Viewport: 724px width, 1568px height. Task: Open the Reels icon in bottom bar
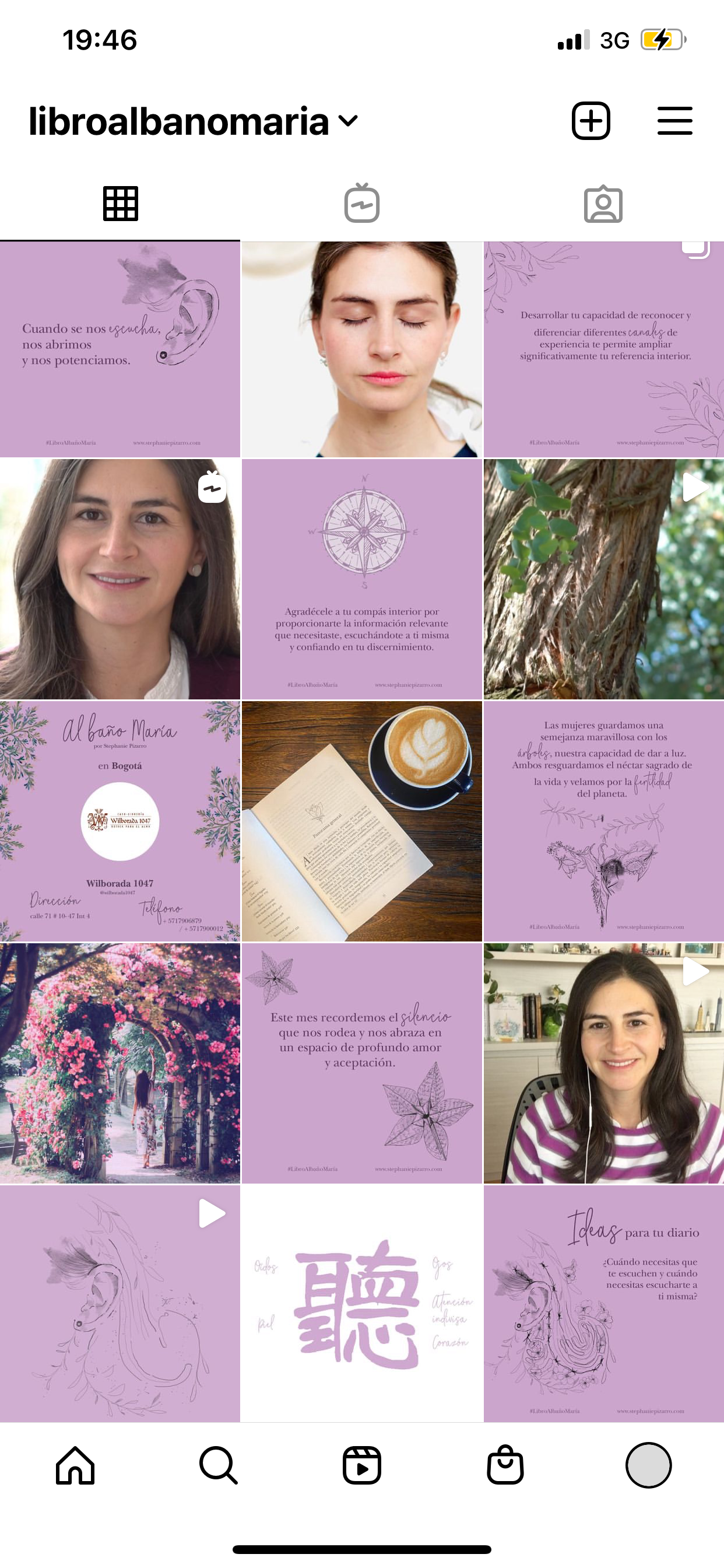pos(362,1465)
